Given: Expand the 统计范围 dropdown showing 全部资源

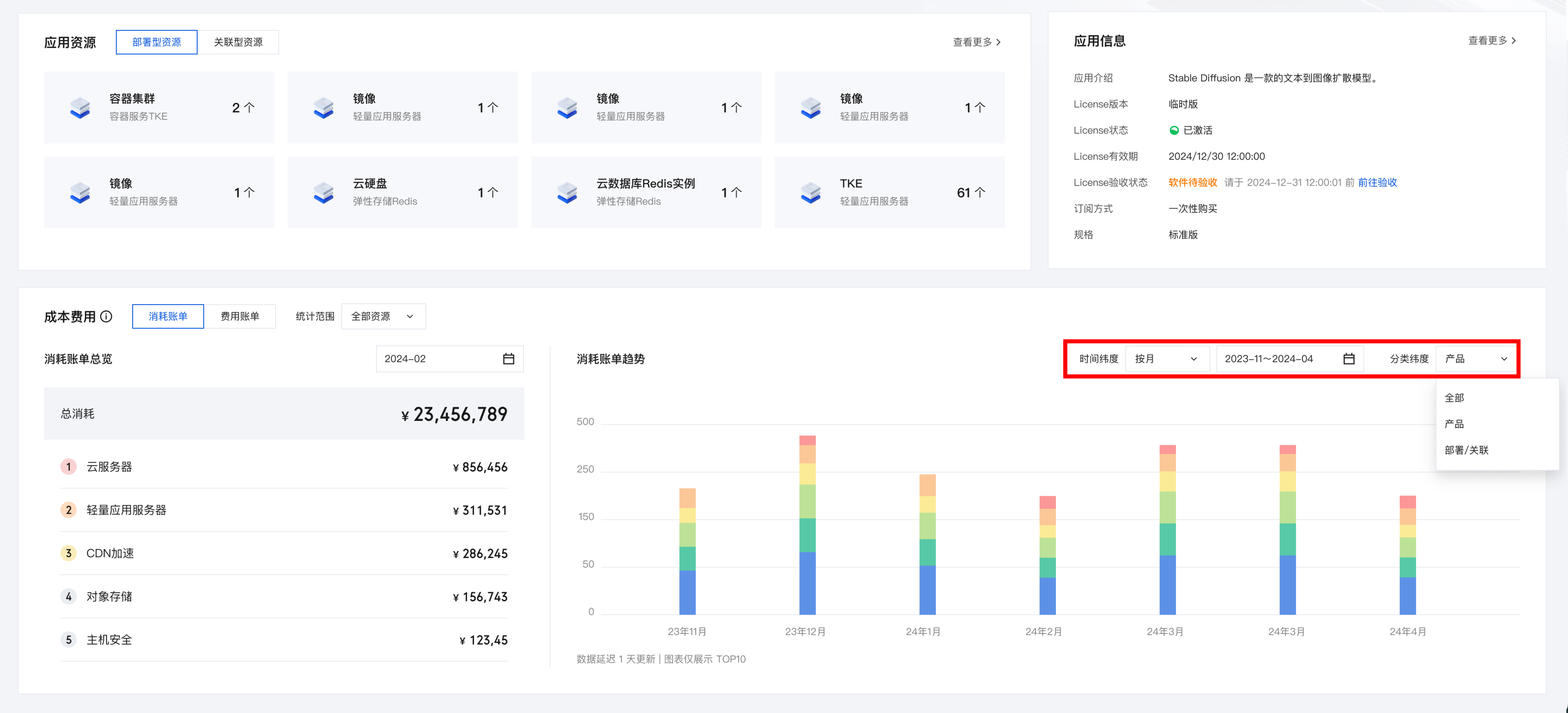Looking at the screenshot, I should (383, 316).
